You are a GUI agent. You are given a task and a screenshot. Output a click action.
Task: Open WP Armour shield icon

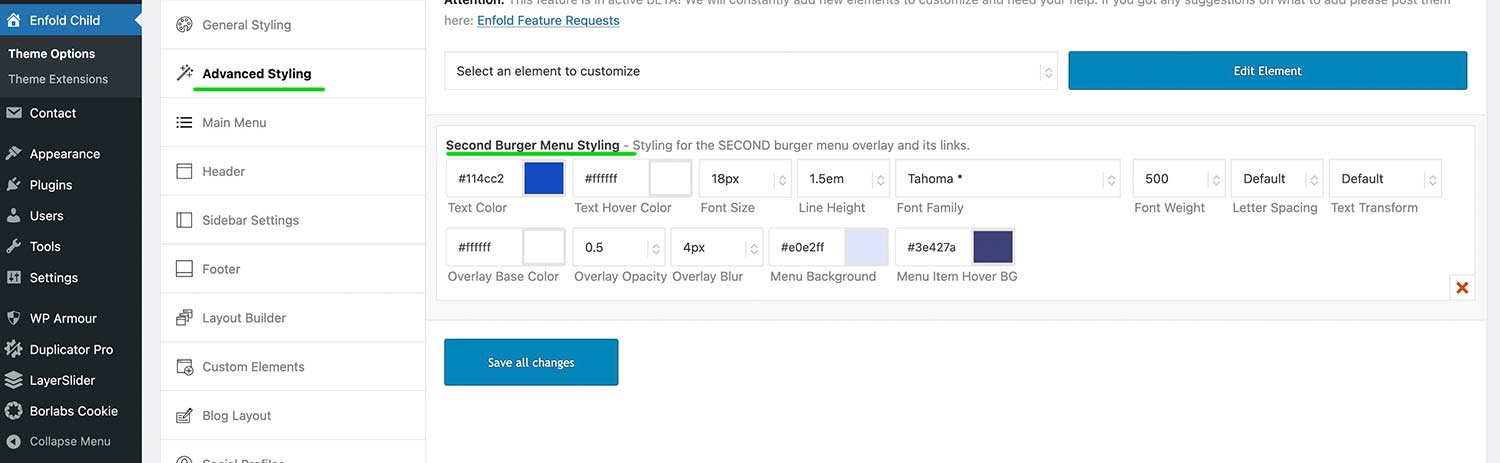tap(14, 319)
